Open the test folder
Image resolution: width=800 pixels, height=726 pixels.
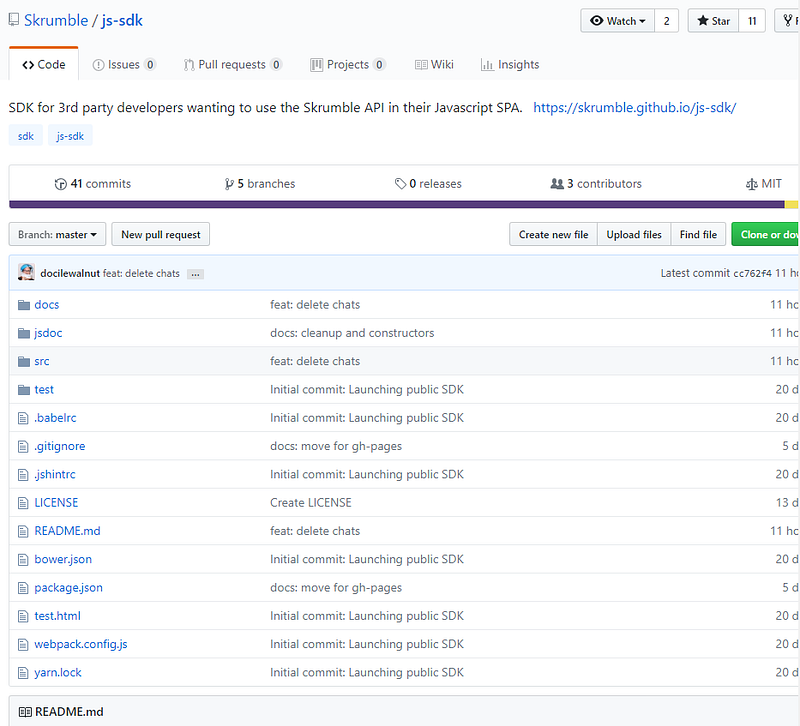click(x=44, y=389)
